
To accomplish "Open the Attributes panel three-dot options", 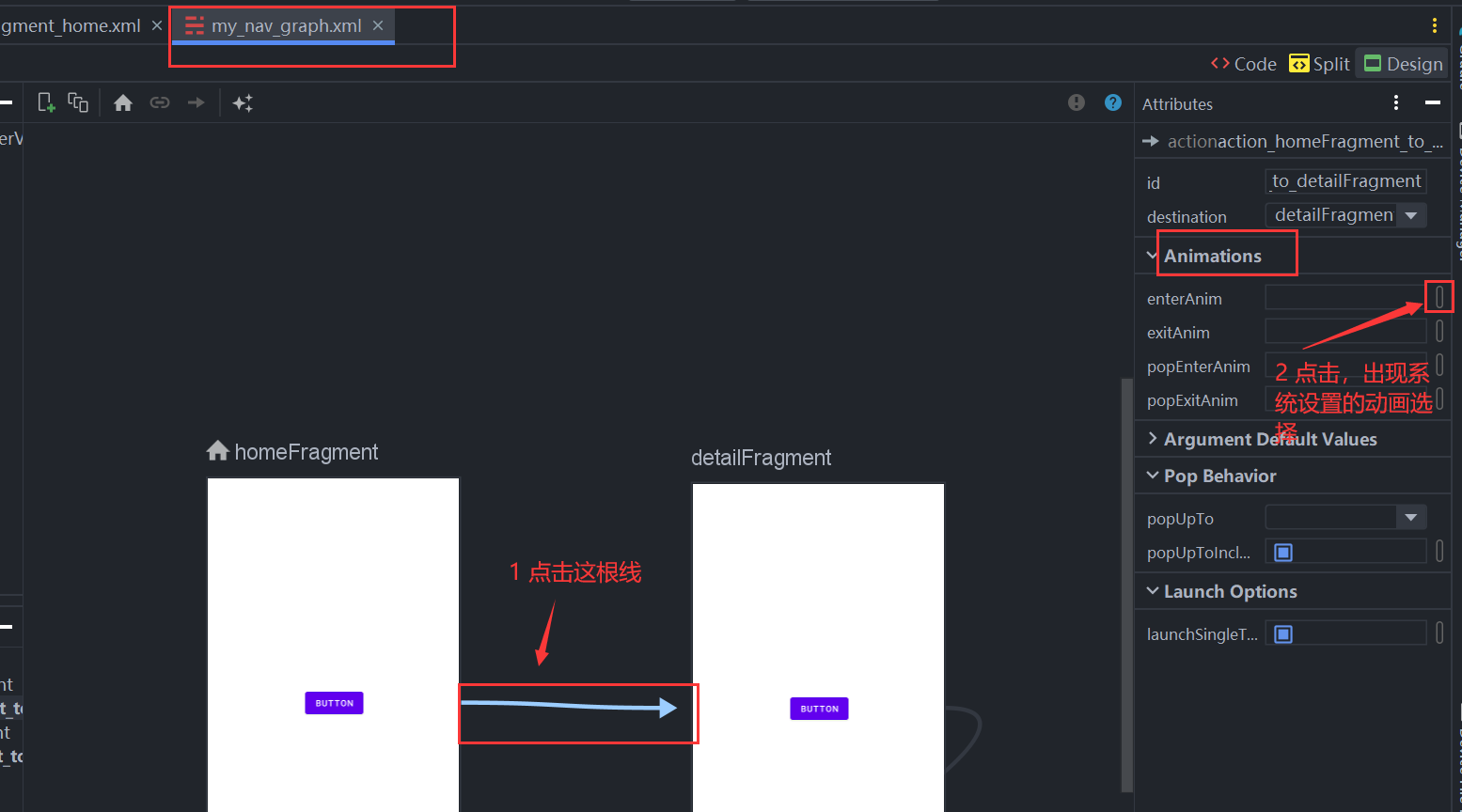I will tap(1396, 102).
